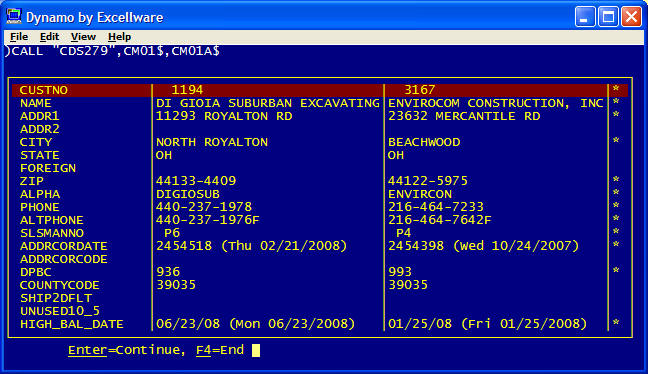The image size is (648, 374).
Task: Click the ZIP field label
Action: [x=32, y=181]
